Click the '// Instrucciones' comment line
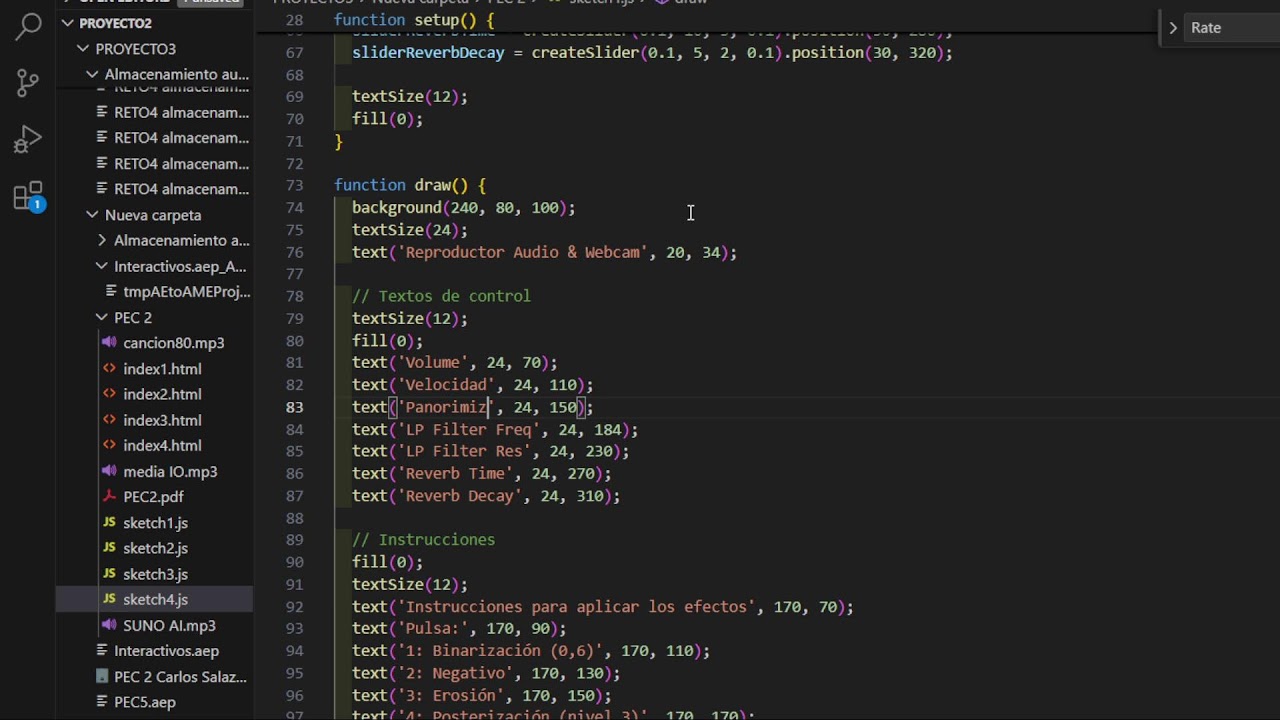This screenshot has width=1280, height=720. [423, 540]
